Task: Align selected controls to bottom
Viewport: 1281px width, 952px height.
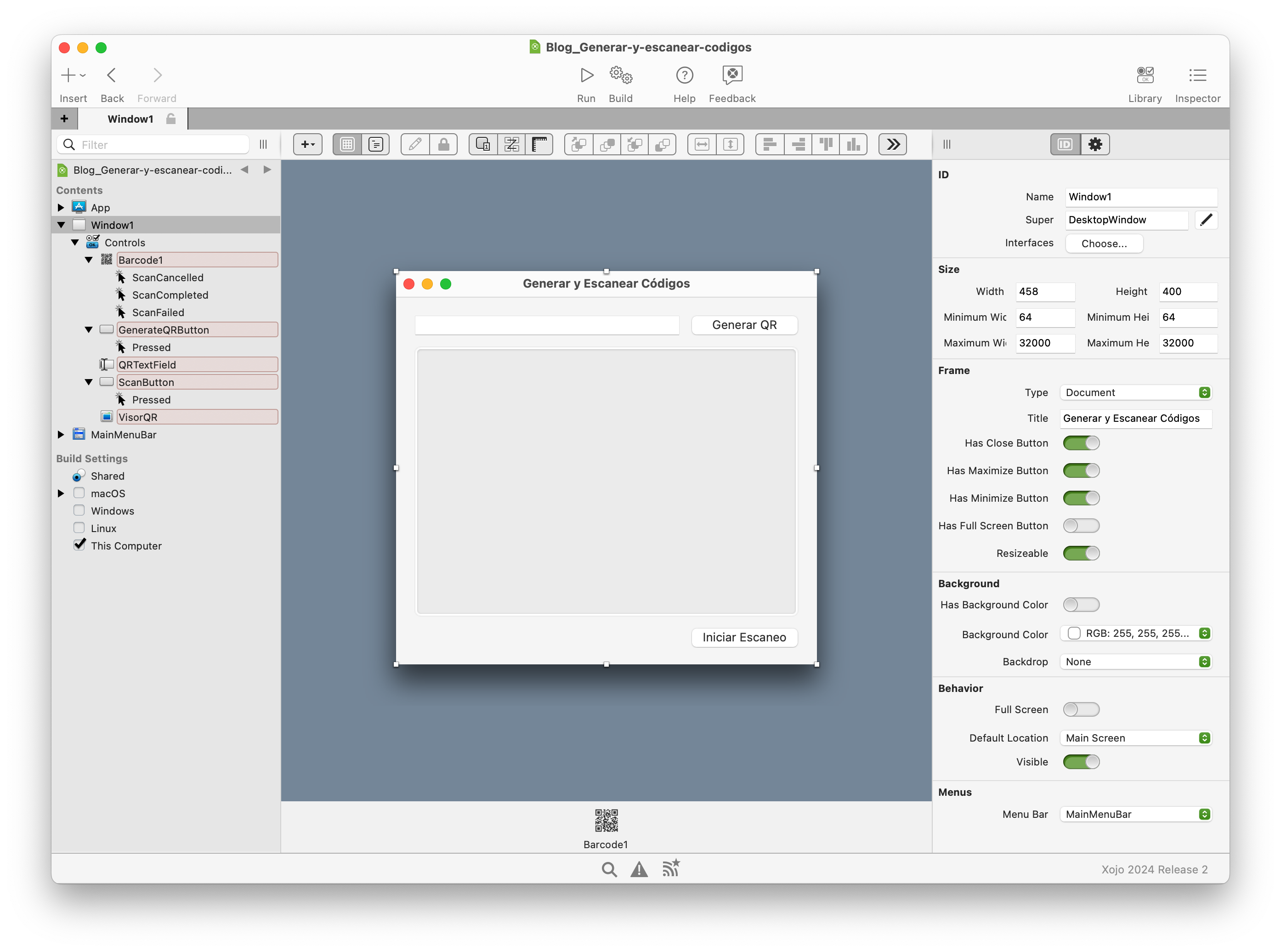Action: tap(854, 144)
